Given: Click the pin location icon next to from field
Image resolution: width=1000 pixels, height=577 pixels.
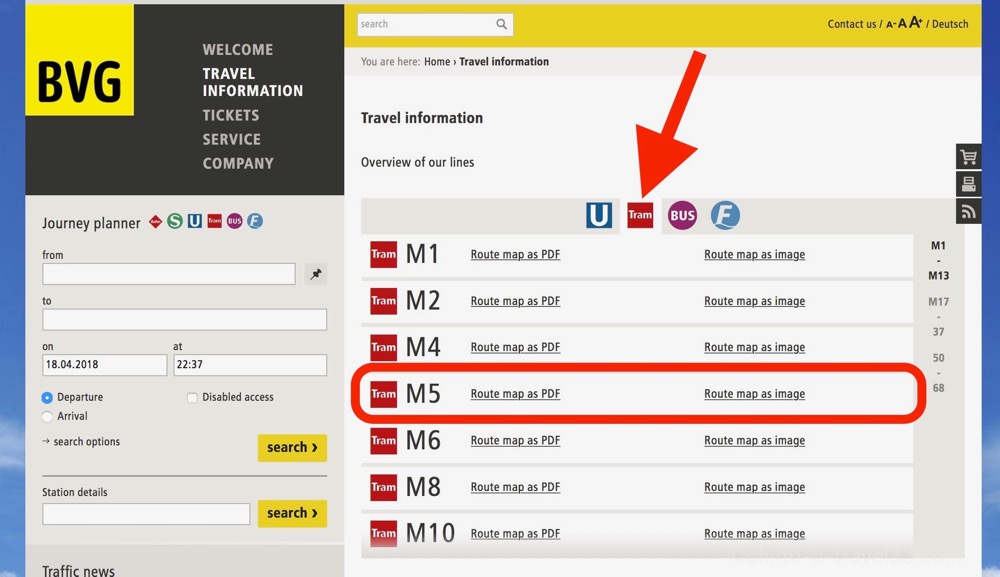Looking at the screenshot, I should coord(316,274).
